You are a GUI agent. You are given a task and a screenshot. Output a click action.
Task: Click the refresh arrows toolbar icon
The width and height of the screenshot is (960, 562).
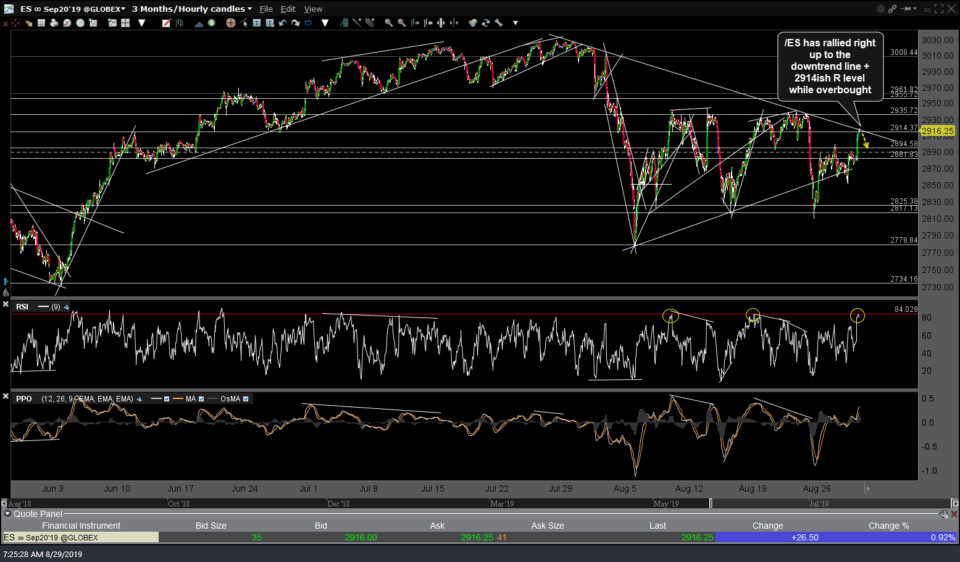click(x=486, y=23)
